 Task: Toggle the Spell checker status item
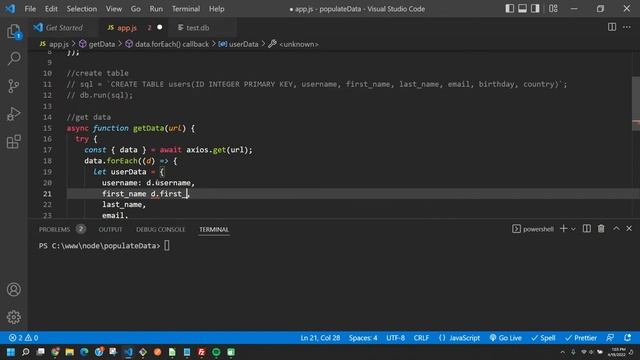click(543, 338)
